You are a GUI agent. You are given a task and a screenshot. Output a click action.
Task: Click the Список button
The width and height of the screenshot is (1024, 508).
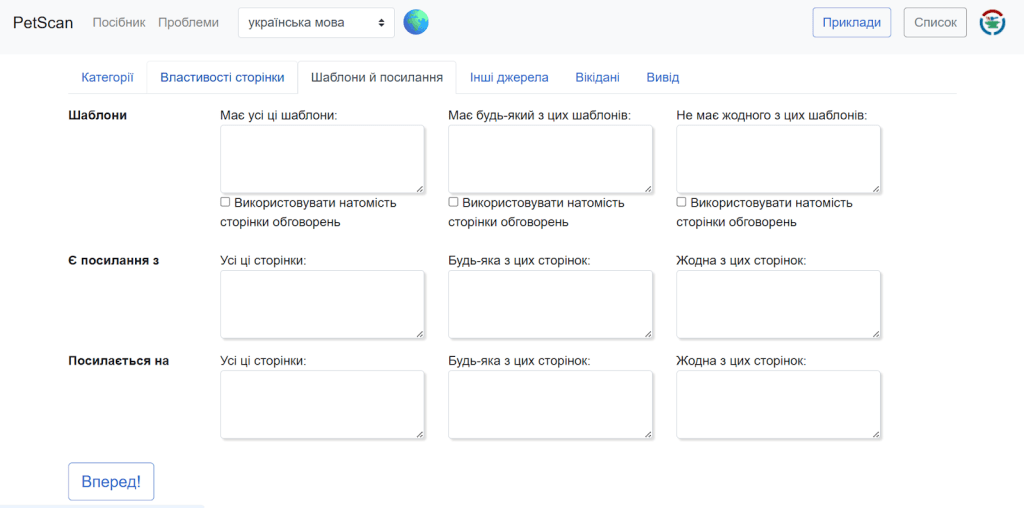(x=935, y=22)
